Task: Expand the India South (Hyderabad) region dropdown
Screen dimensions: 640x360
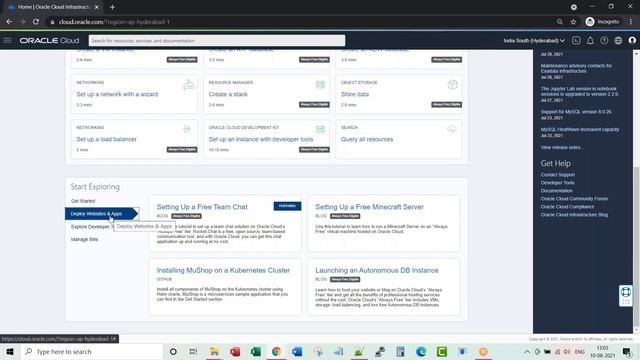Action: tap(534, 40)
